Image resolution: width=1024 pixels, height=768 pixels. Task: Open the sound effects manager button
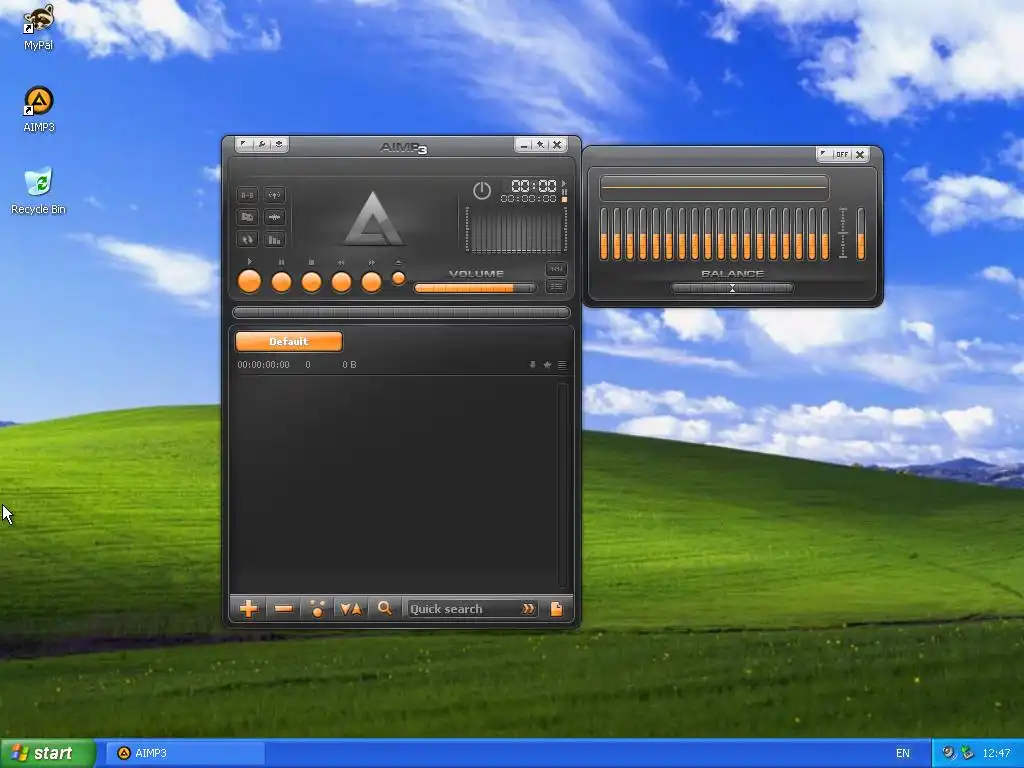point(274,217)
